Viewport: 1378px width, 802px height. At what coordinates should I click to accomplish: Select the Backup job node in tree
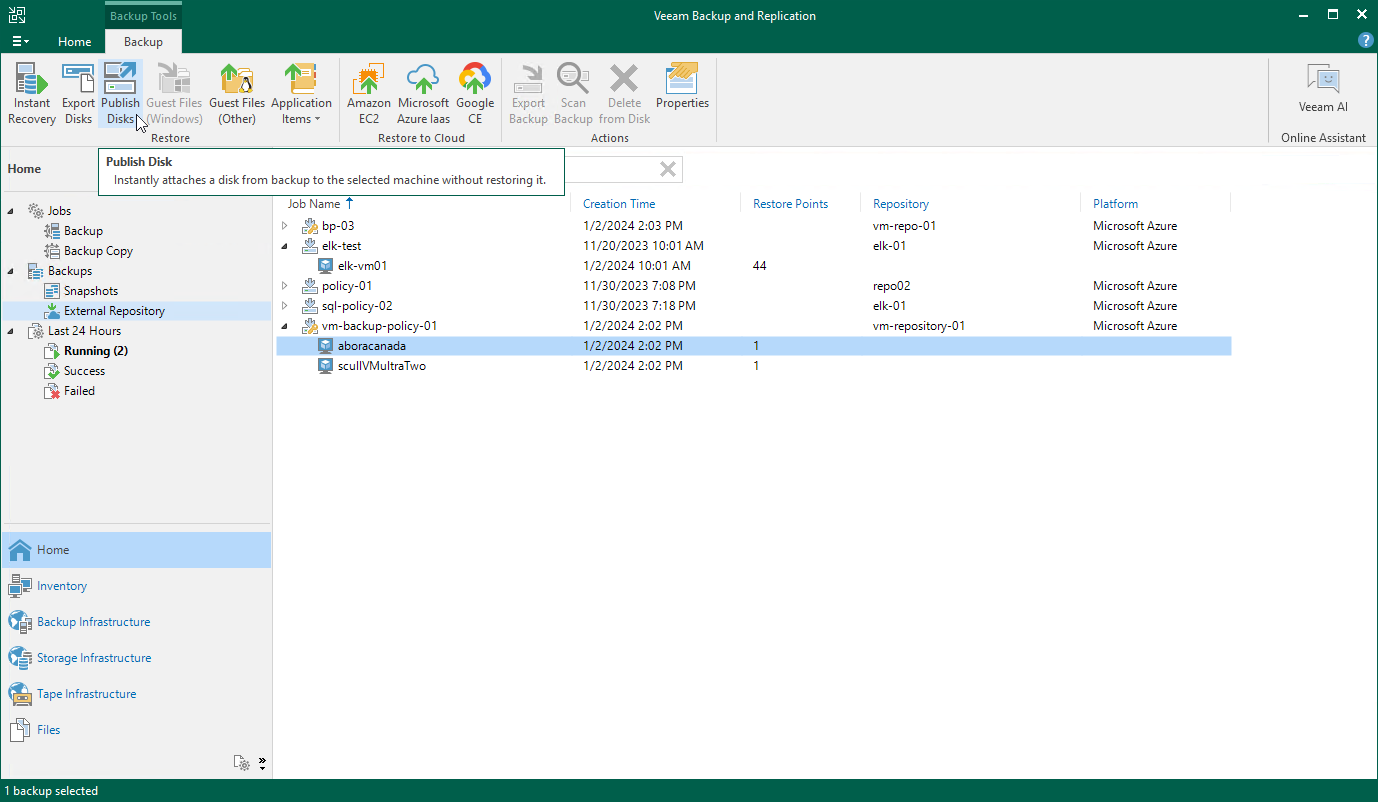point(83,231)
